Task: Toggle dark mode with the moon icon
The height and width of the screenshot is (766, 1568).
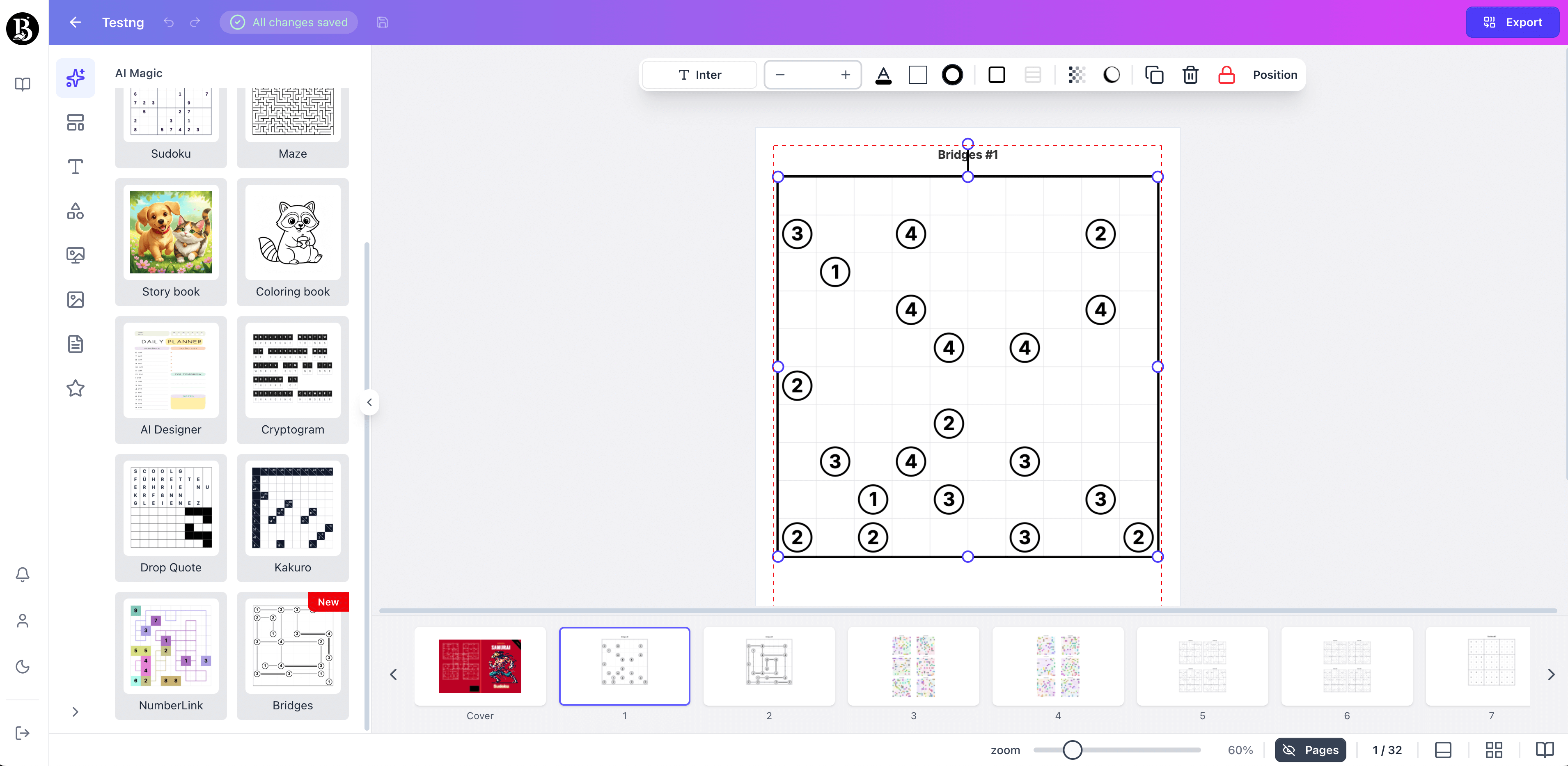Action: coord(22,667)
